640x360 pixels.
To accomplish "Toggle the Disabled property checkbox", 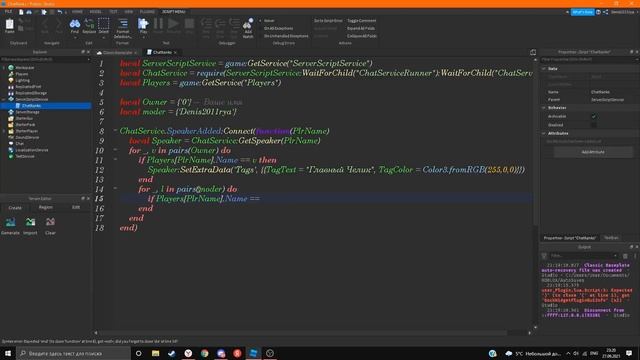I will click(594, 125).
